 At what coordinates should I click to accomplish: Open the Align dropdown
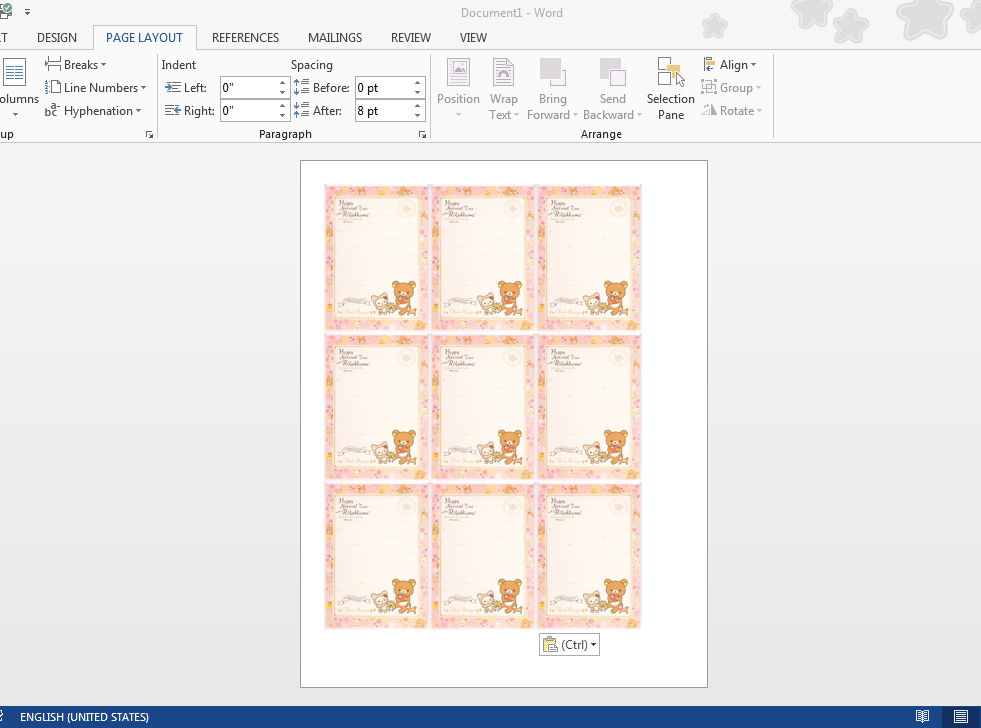coord(729,64)
